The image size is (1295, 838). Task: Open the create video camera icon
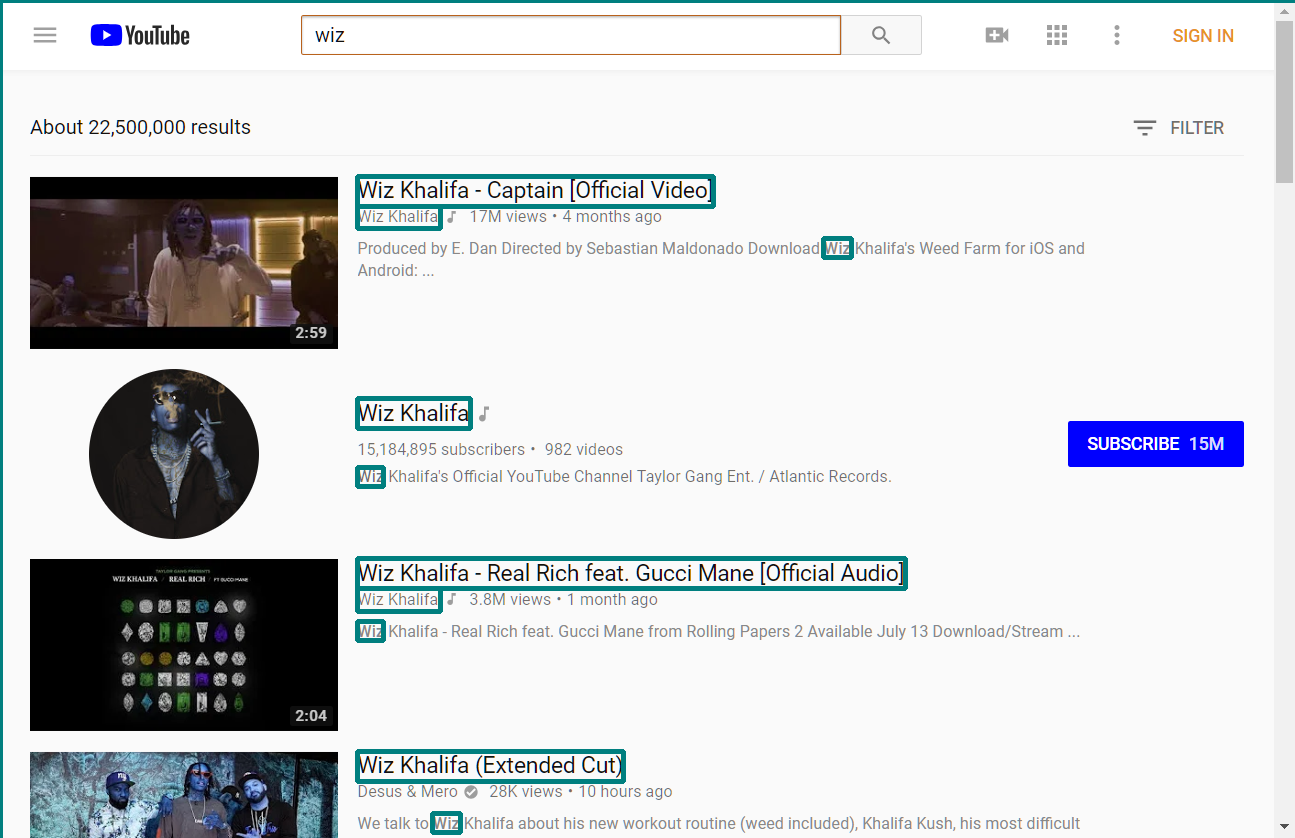pyautogui.click(x=997, y=35)
